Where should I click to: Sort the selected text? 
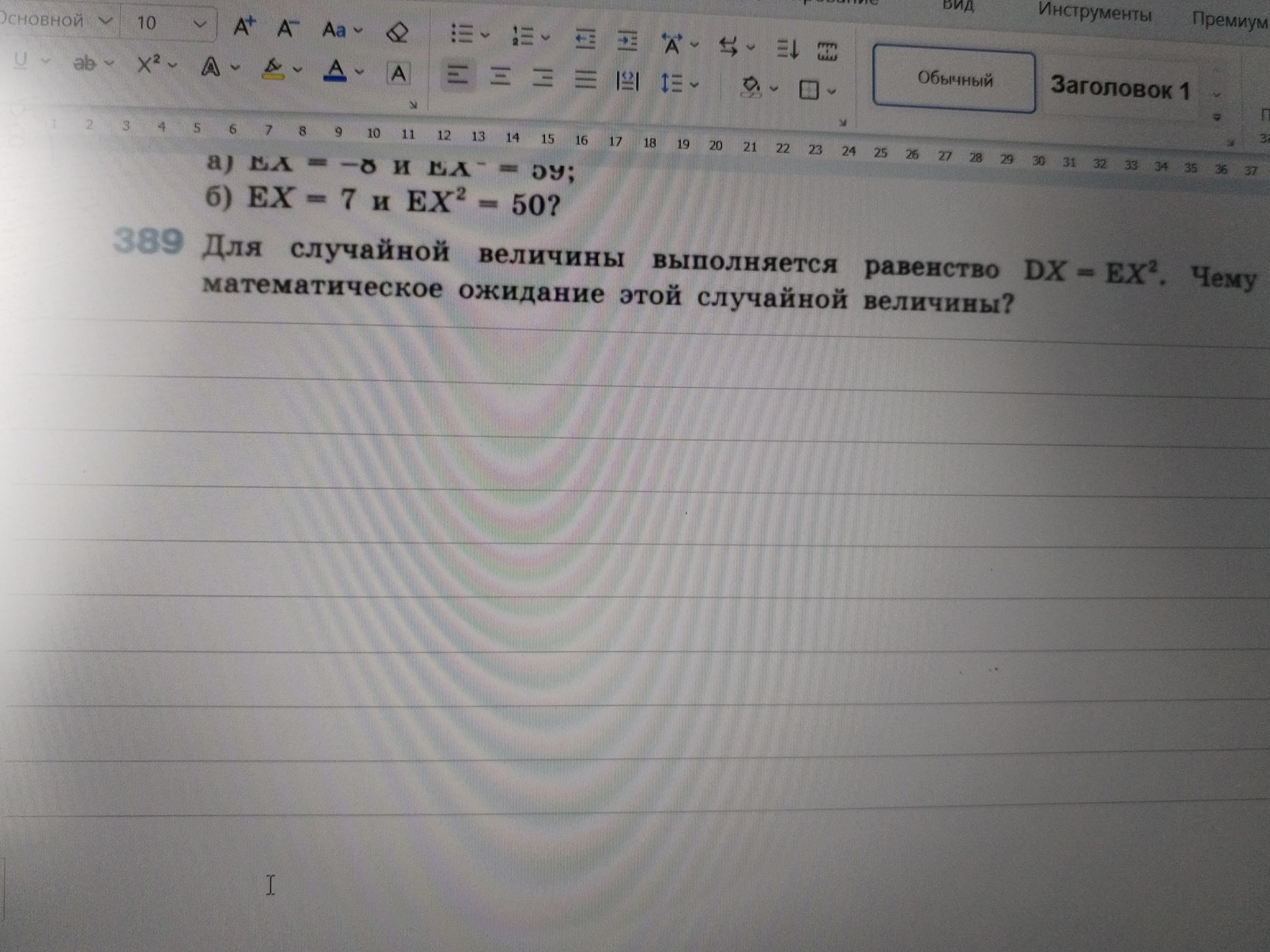click(x=787, y=49)
